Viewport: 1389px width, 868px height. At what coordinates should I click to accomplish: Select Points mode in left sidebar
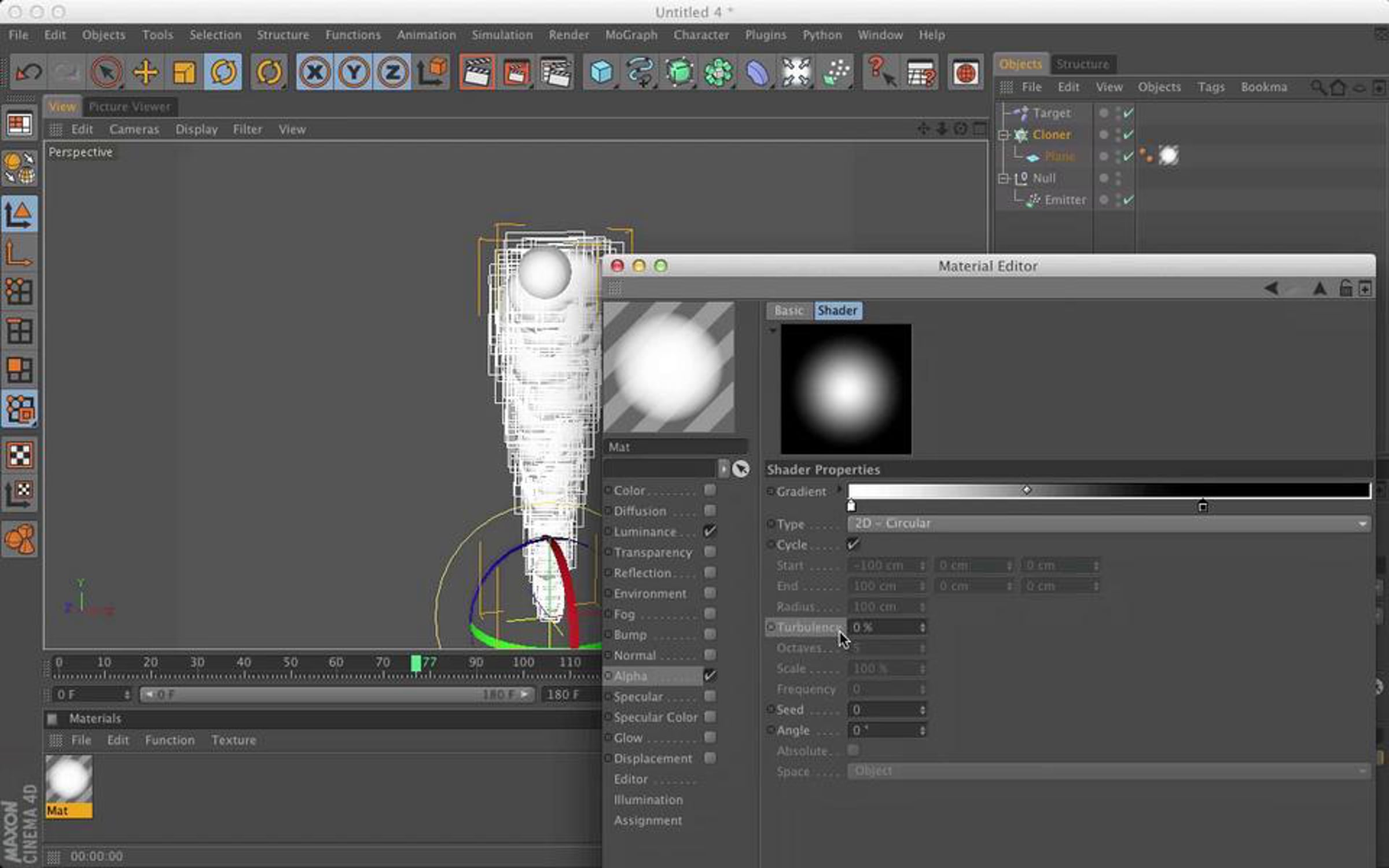(20, 291)
